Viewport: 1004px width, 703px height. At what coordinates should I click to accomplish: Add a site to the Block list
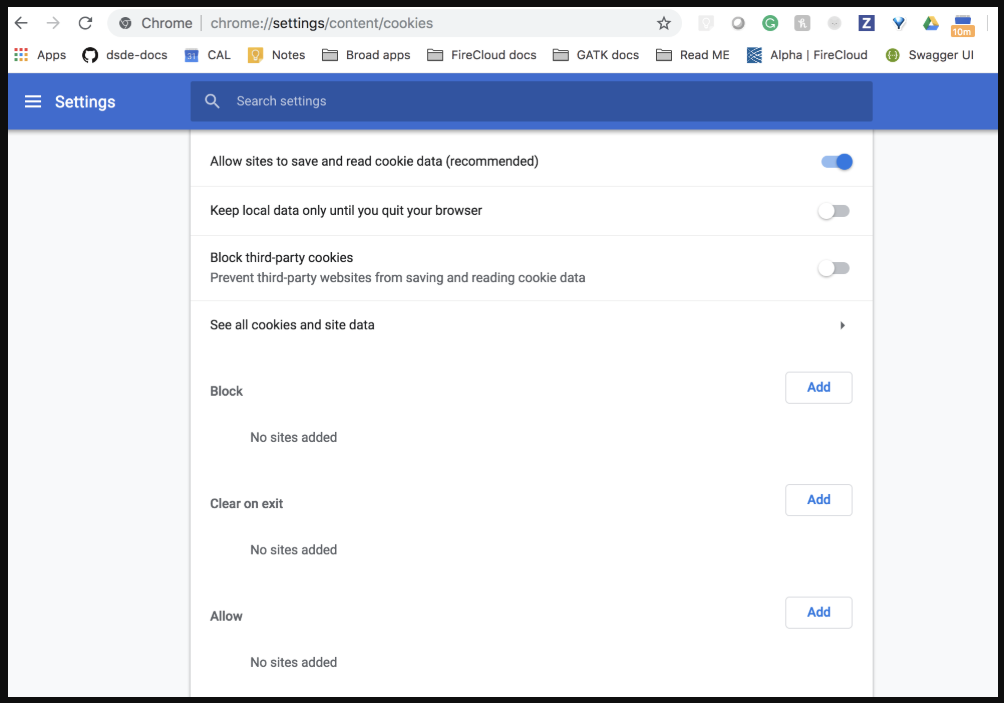[x=818, y=387]
